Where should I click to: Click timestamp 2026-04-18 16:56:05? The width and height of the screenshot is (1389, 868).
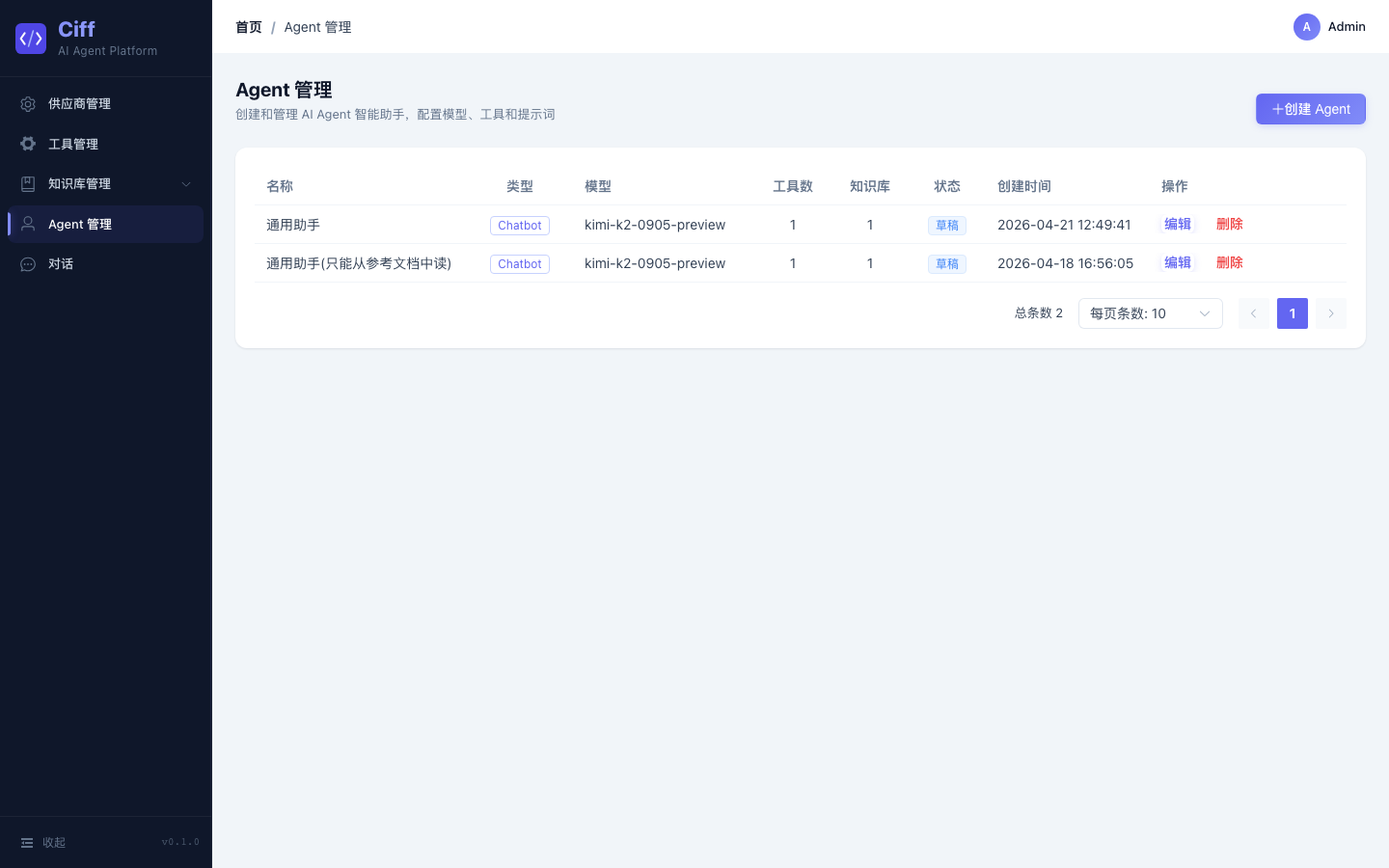[x=1065, y=263]
